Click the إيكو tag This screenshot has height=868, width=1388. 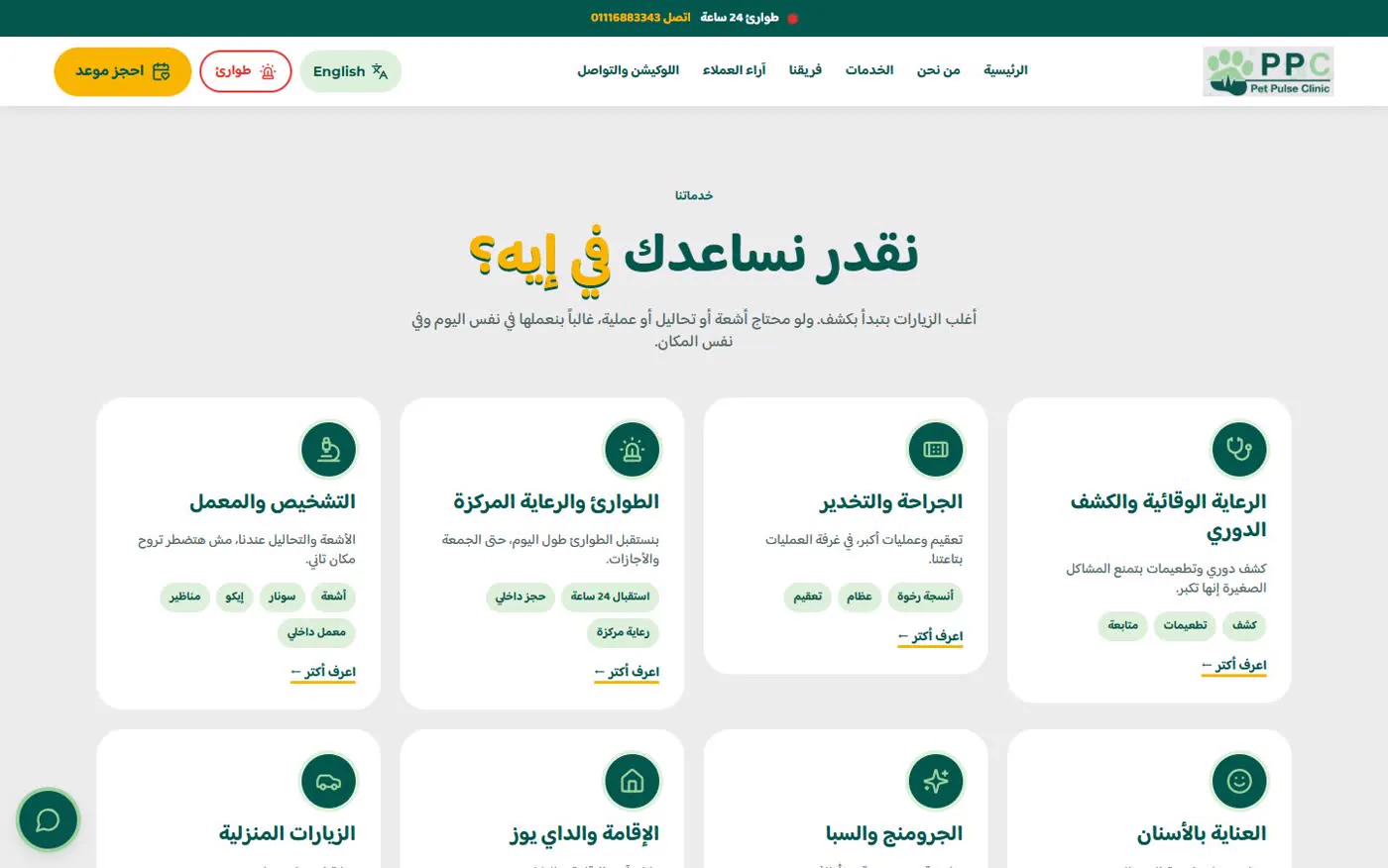click(234, 597)
